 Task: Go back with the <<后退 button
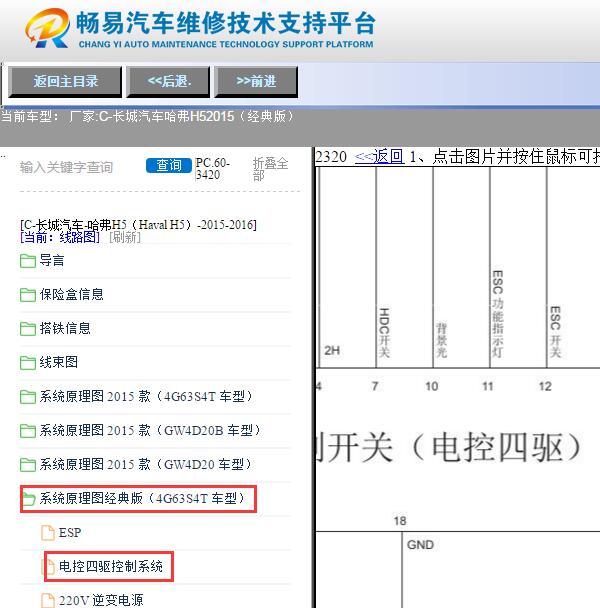[168, 82]
